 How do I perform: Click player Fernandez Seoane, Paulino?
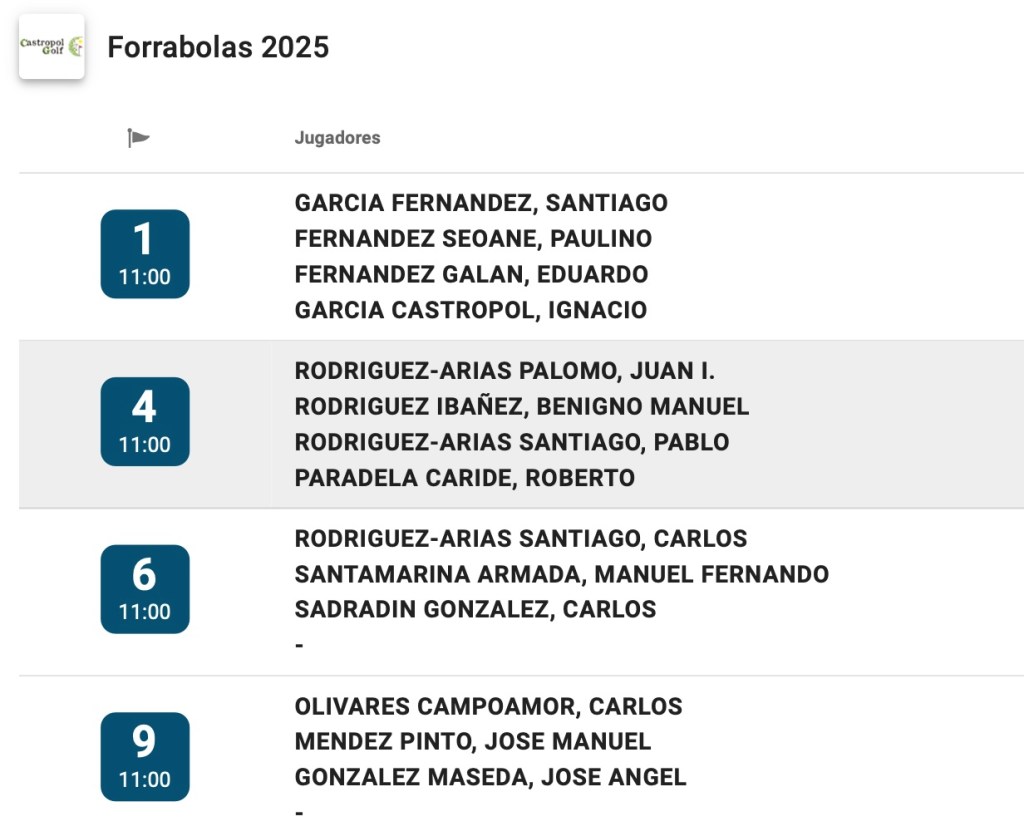pos(473,239)
